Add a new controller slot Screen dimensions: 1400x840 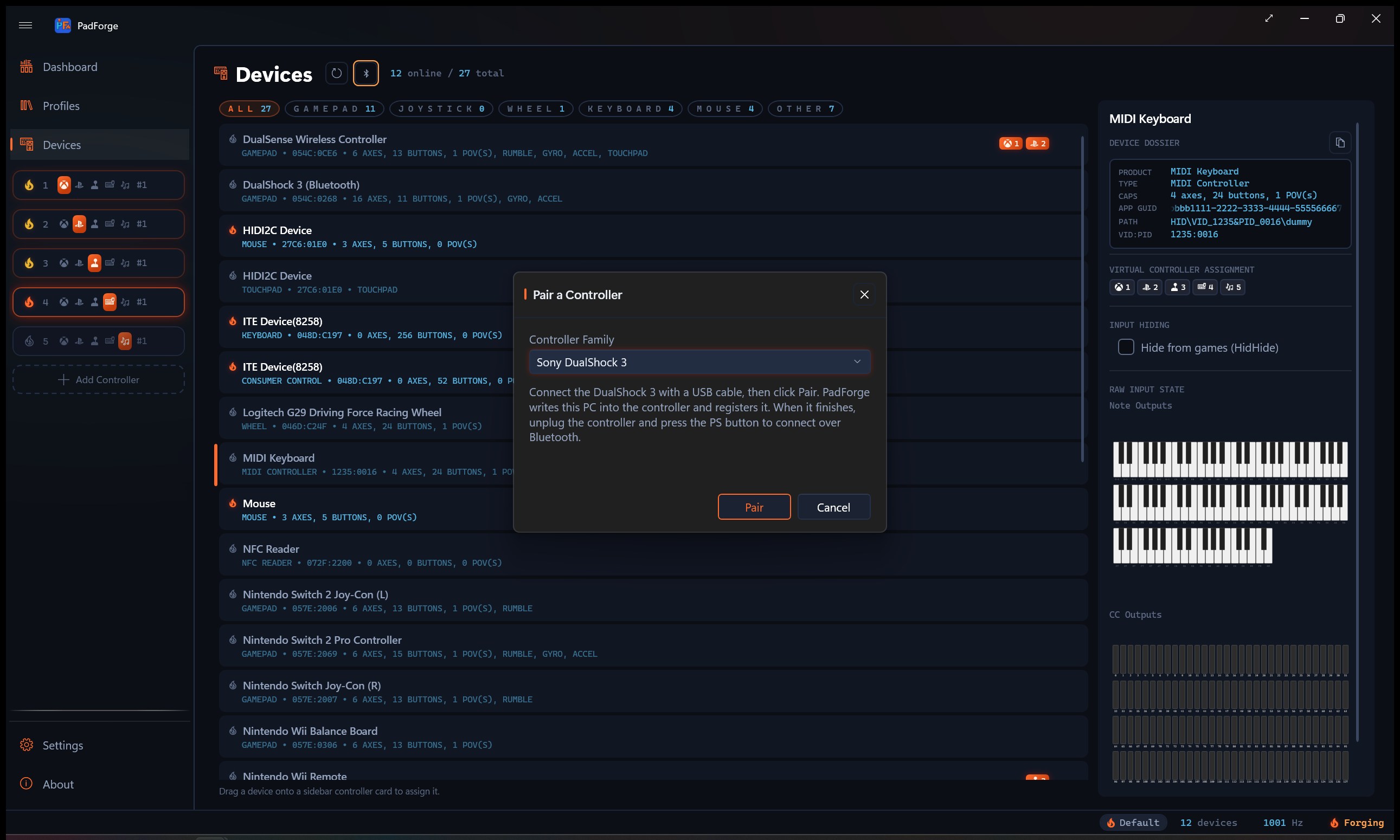99,380
